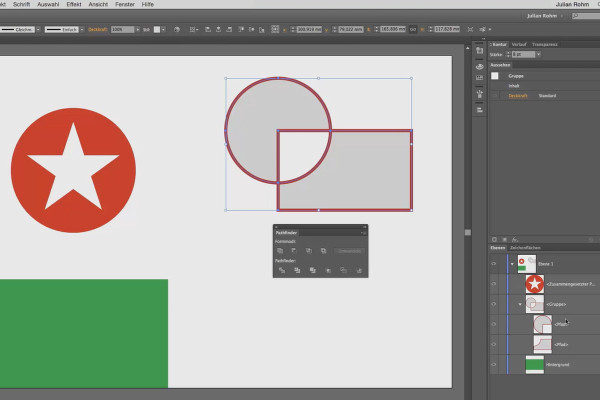Viewport: 600px width, 400px height.
Task: Switch to the Transparenz tab
Action: pos(545,44)
